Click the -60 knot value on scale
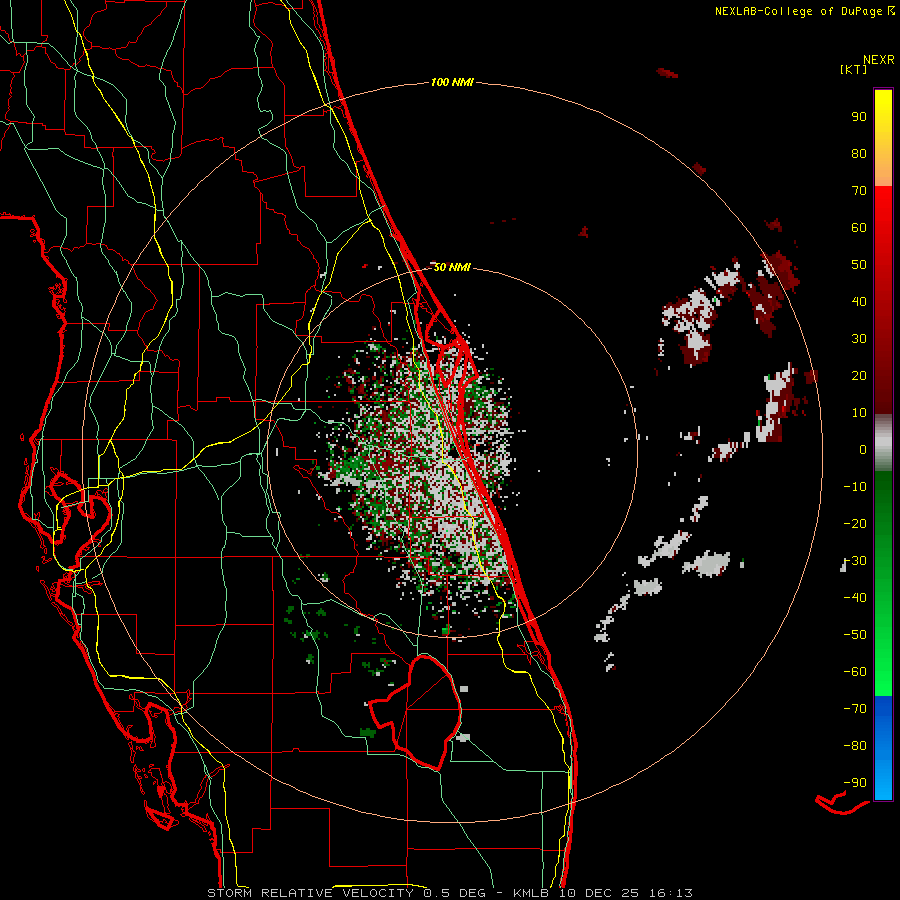 [x=855, y=672]
